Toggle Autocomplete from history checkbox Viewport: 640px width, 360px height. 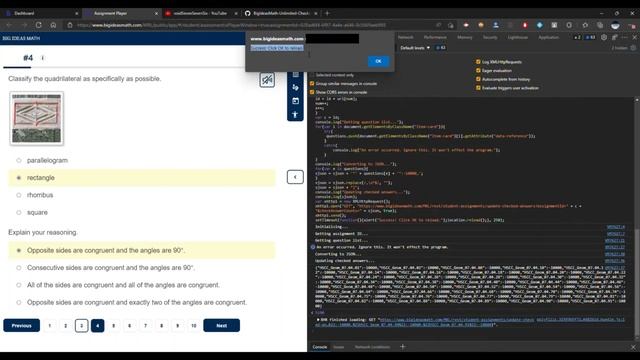pos(478,79)
